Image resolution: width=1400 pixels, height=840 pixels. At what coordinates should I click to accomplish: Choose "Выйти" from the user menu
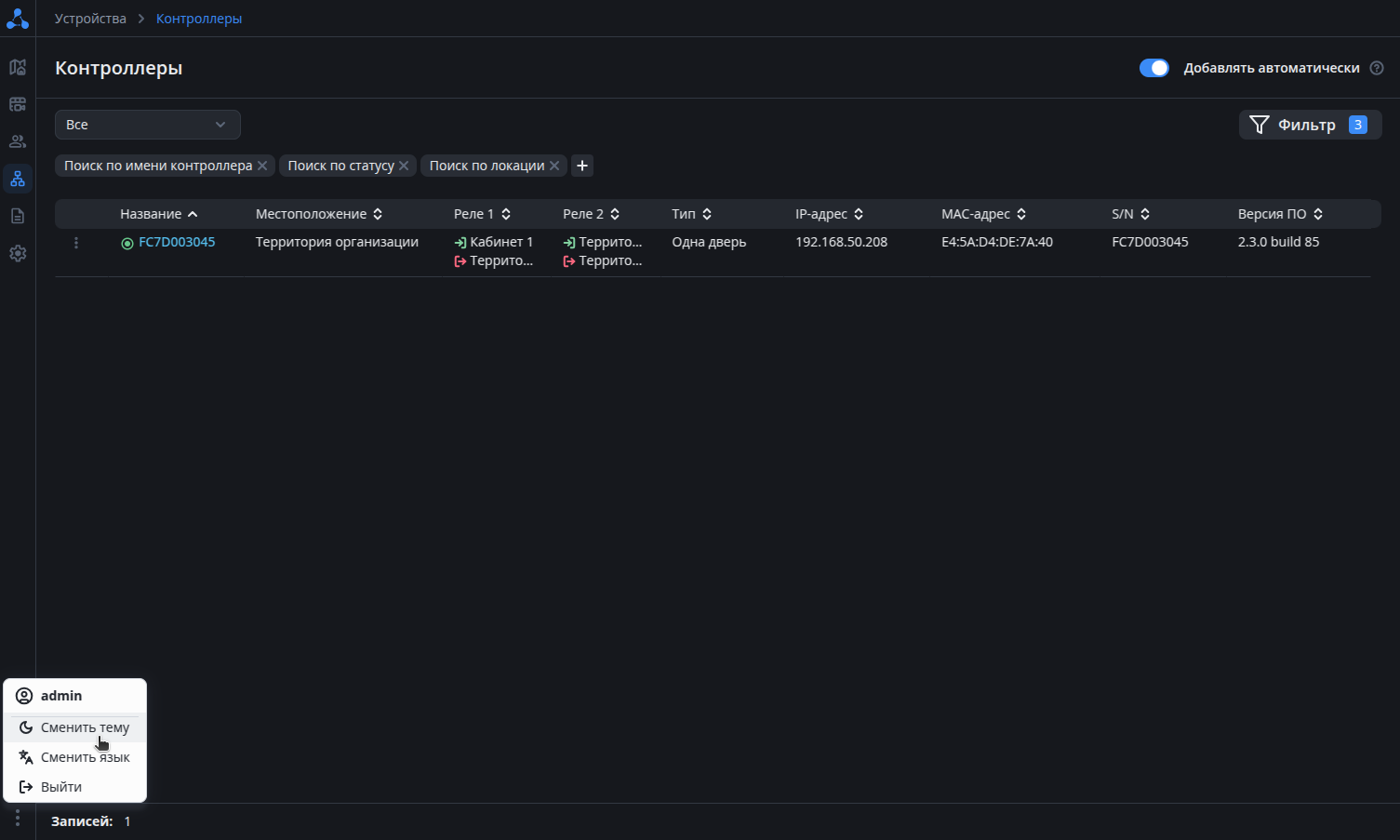pyautogui.click(x=60, y=787)
